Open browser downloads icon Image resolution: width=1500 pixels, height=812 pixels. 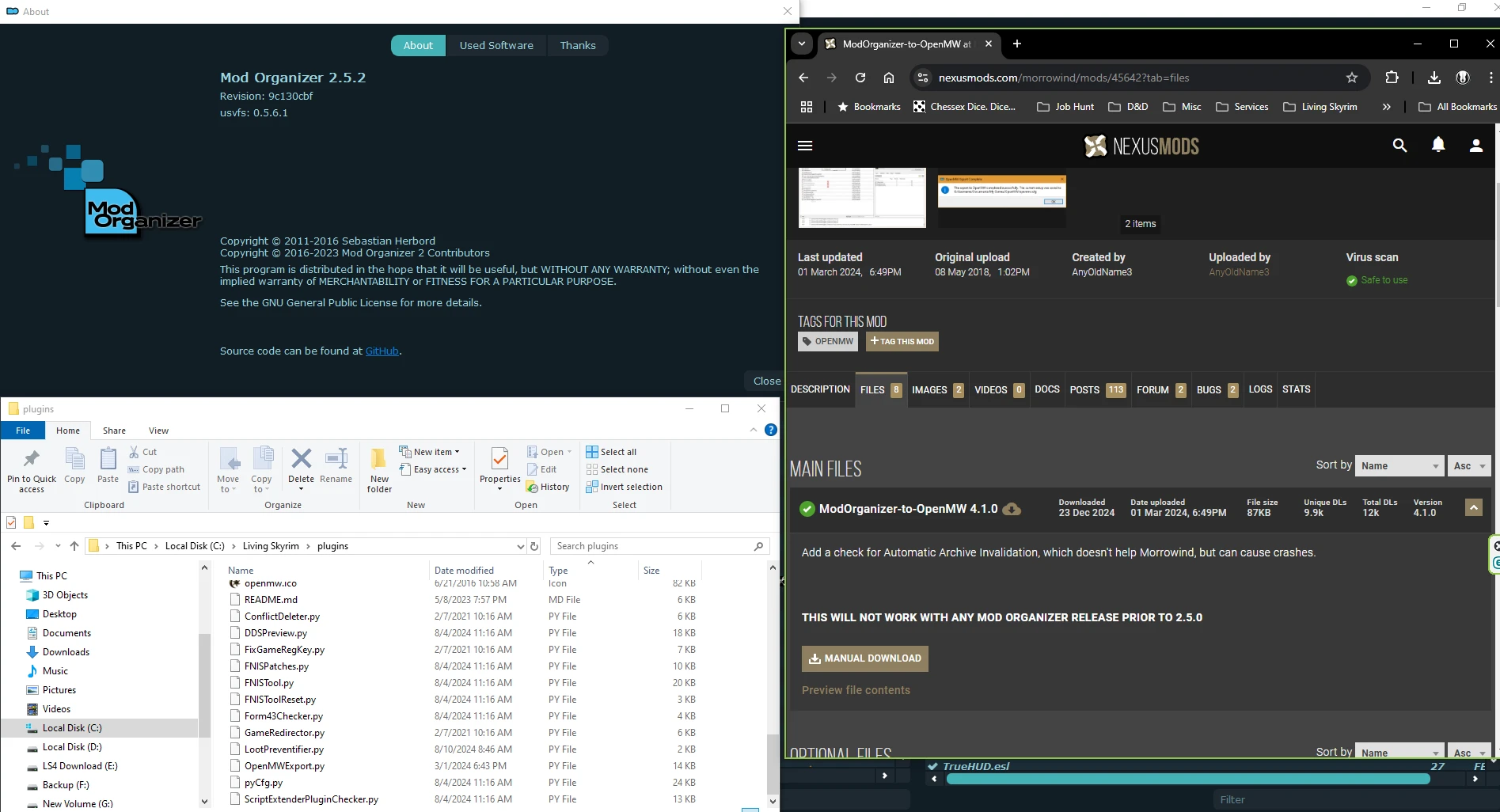tap(1434, 78)
